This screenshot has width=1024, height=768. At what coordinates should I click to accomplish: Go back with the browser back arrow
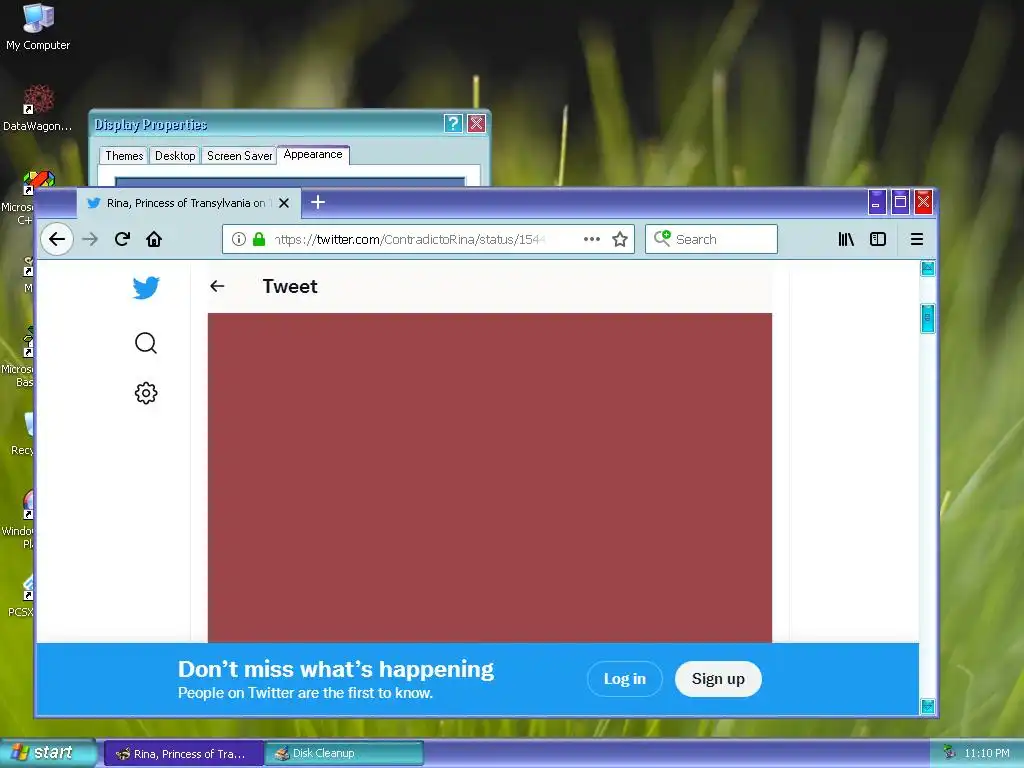[57, 239]
